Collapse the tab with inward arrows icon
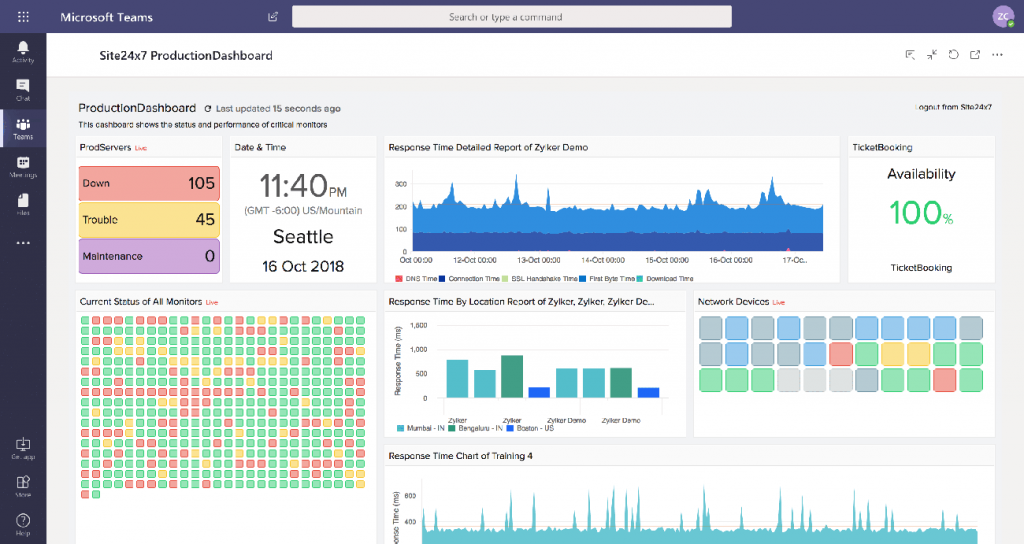Screen dimensions: 1024x544 (932, 55)
